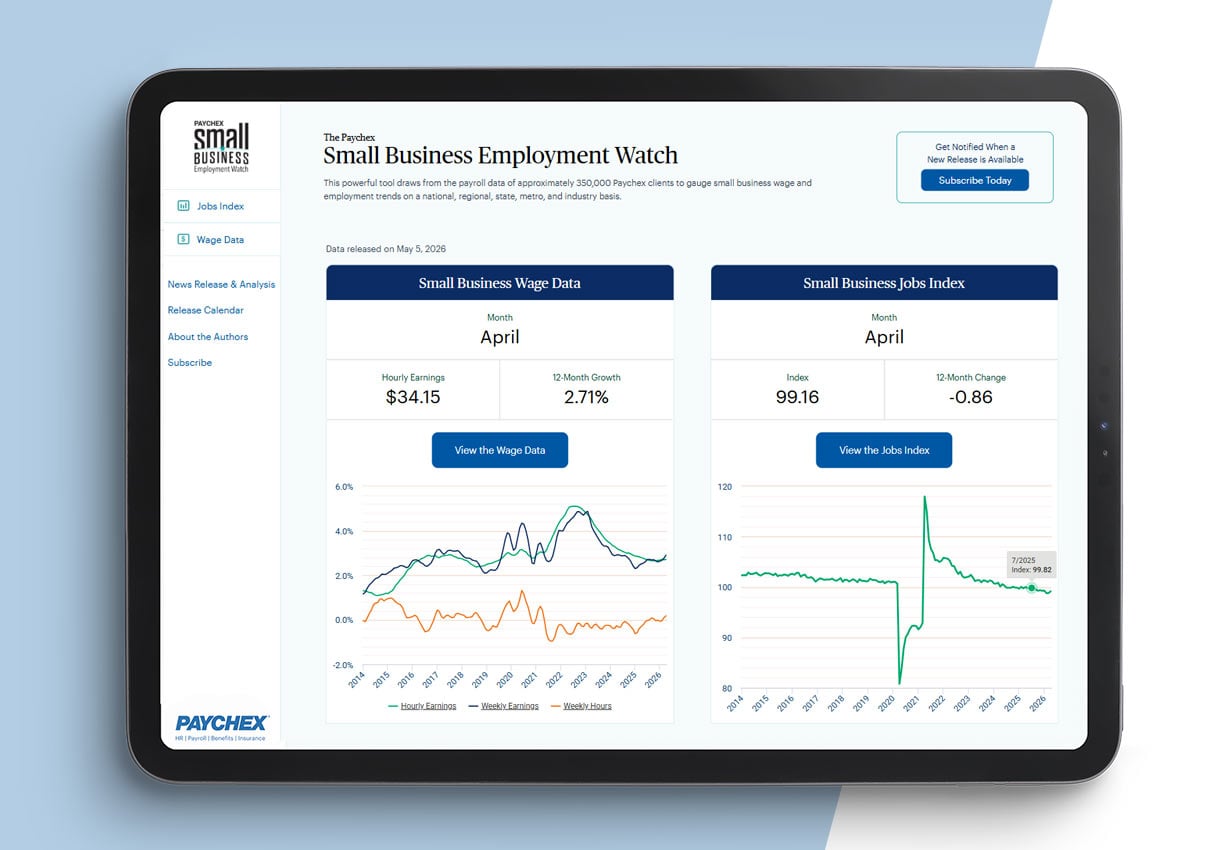Click the Wage Data dollar icon
Image resolution: width=1210 pixels, height=850 pixels.
pos(183,240)
